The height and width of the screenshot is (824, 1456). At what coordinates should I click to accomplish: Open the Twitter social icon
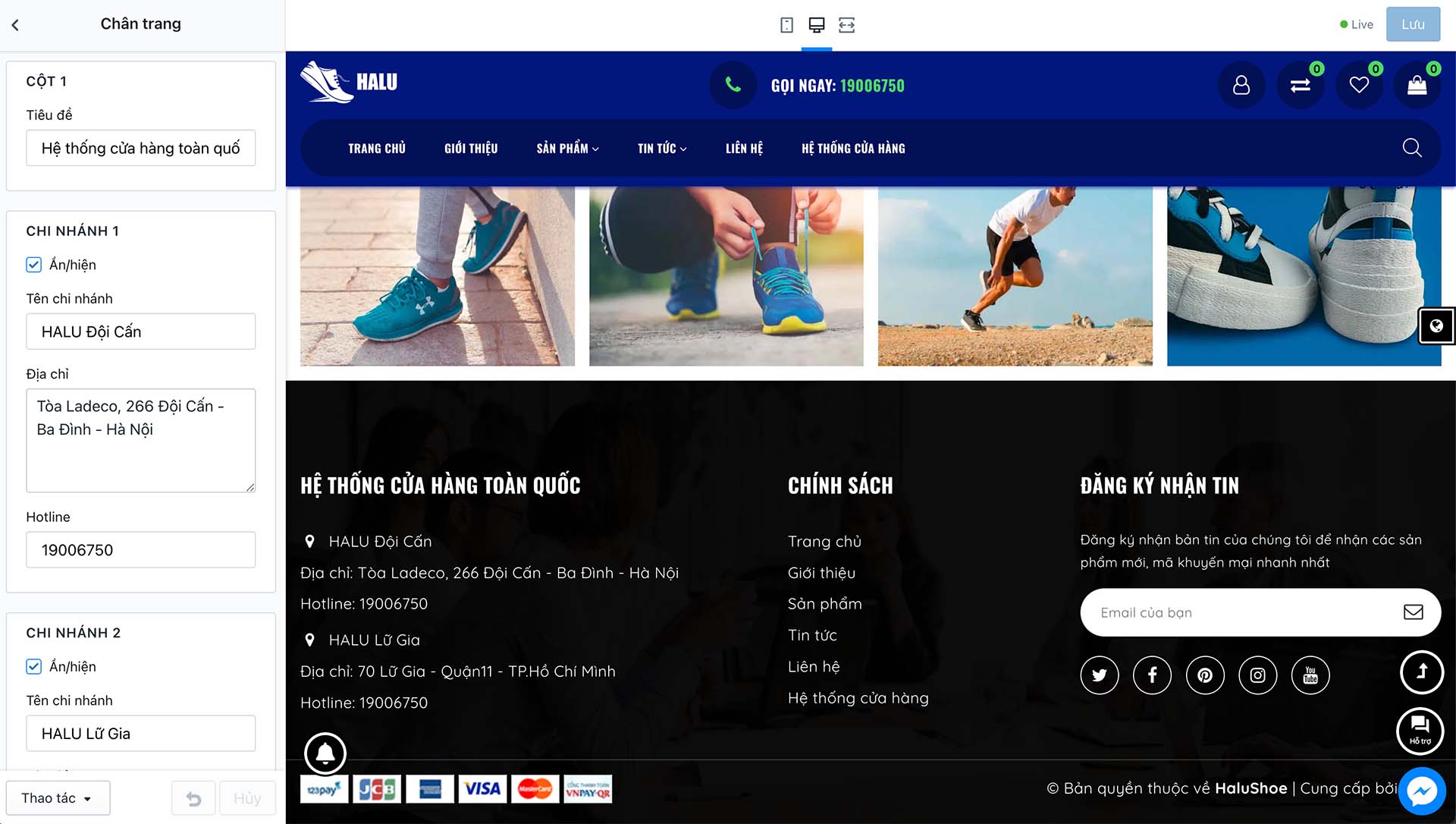tap(1100, 675)
